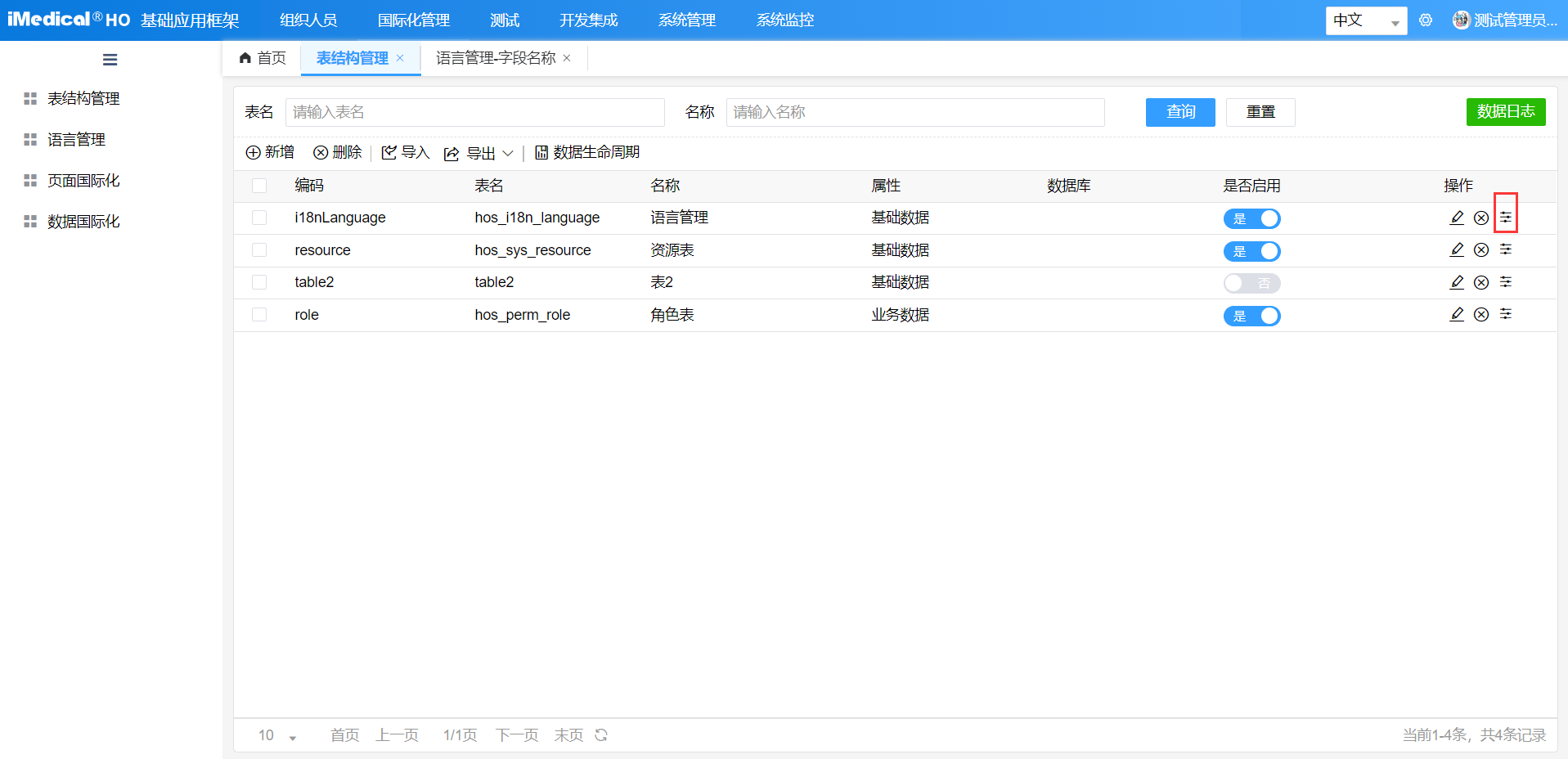Image resolution: width=1568 pixels, height=759 pixels.
Task: Enable the table2 row switch
Action: (x=1251, y=283)
